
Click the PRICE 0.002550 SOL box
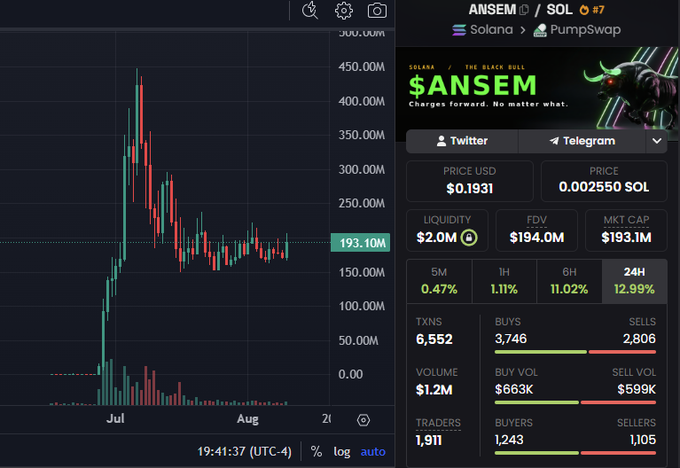(604, 181)
